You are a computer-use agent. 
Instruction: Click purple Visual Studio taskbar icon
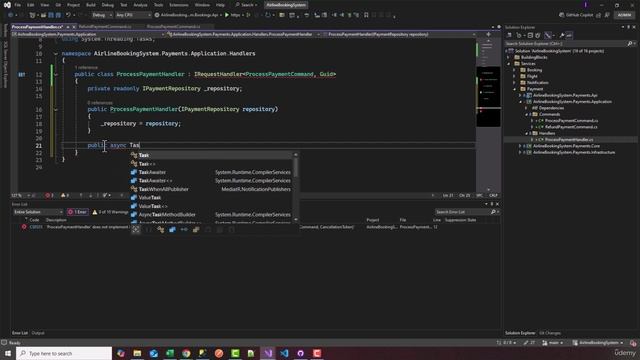(x=268, y=353)
